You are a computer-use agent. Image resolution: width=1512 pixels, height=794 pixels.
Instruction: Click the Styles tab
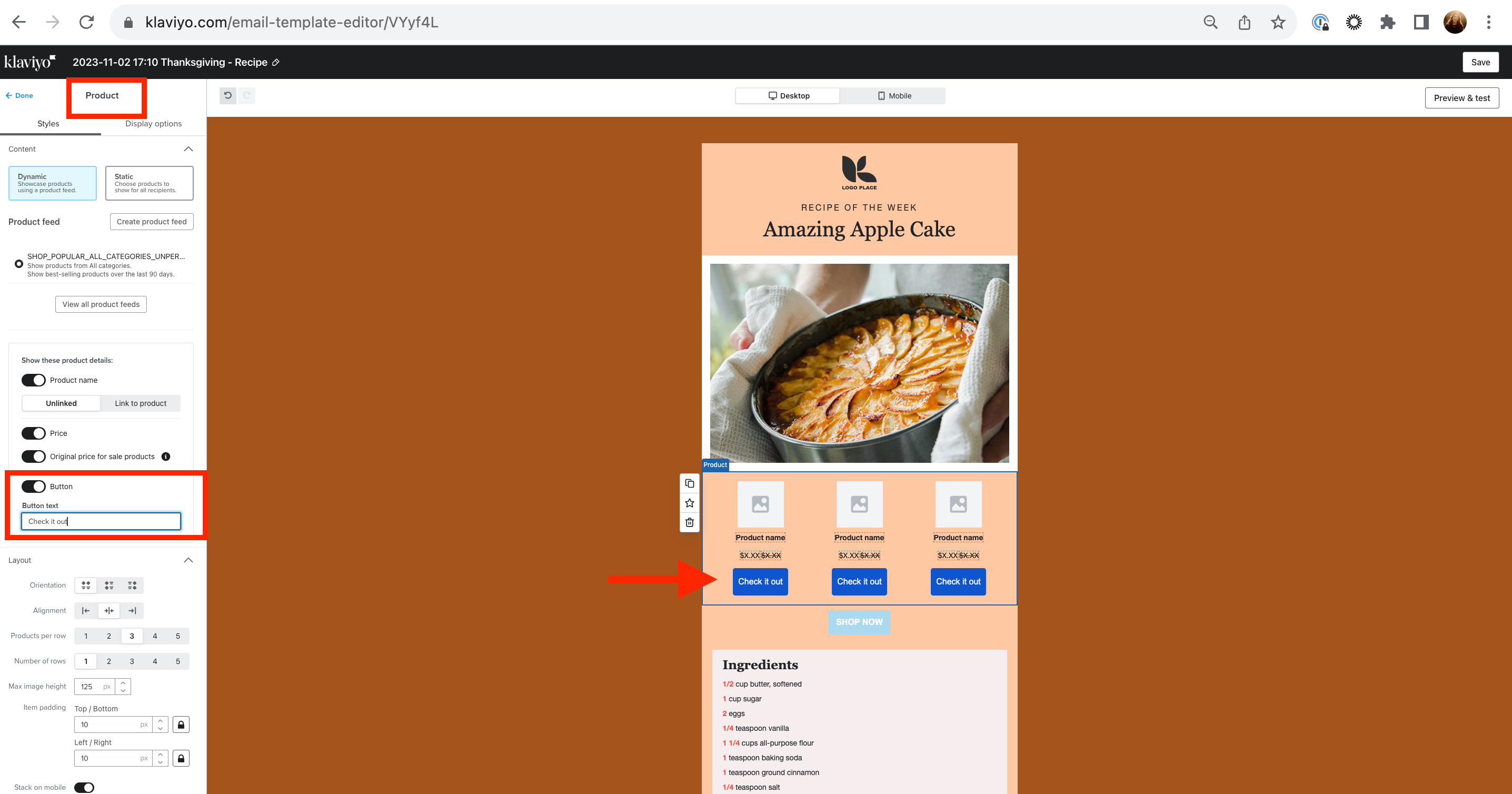click(48, 124)
